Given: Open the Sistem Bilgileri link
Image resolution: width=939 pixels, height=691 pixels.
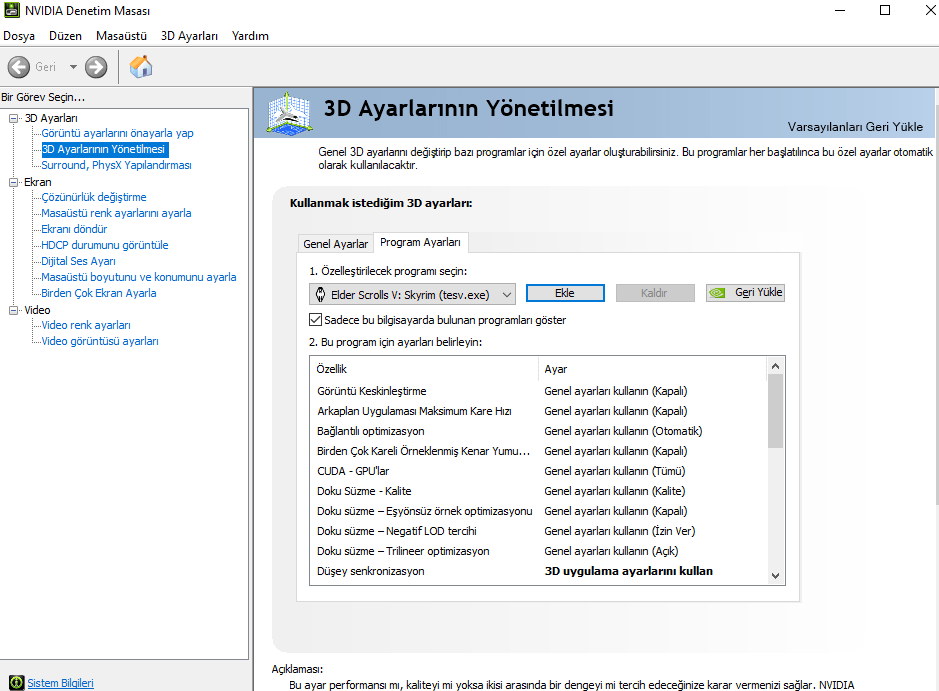Looking at the screenshot, I should [60, 683].
